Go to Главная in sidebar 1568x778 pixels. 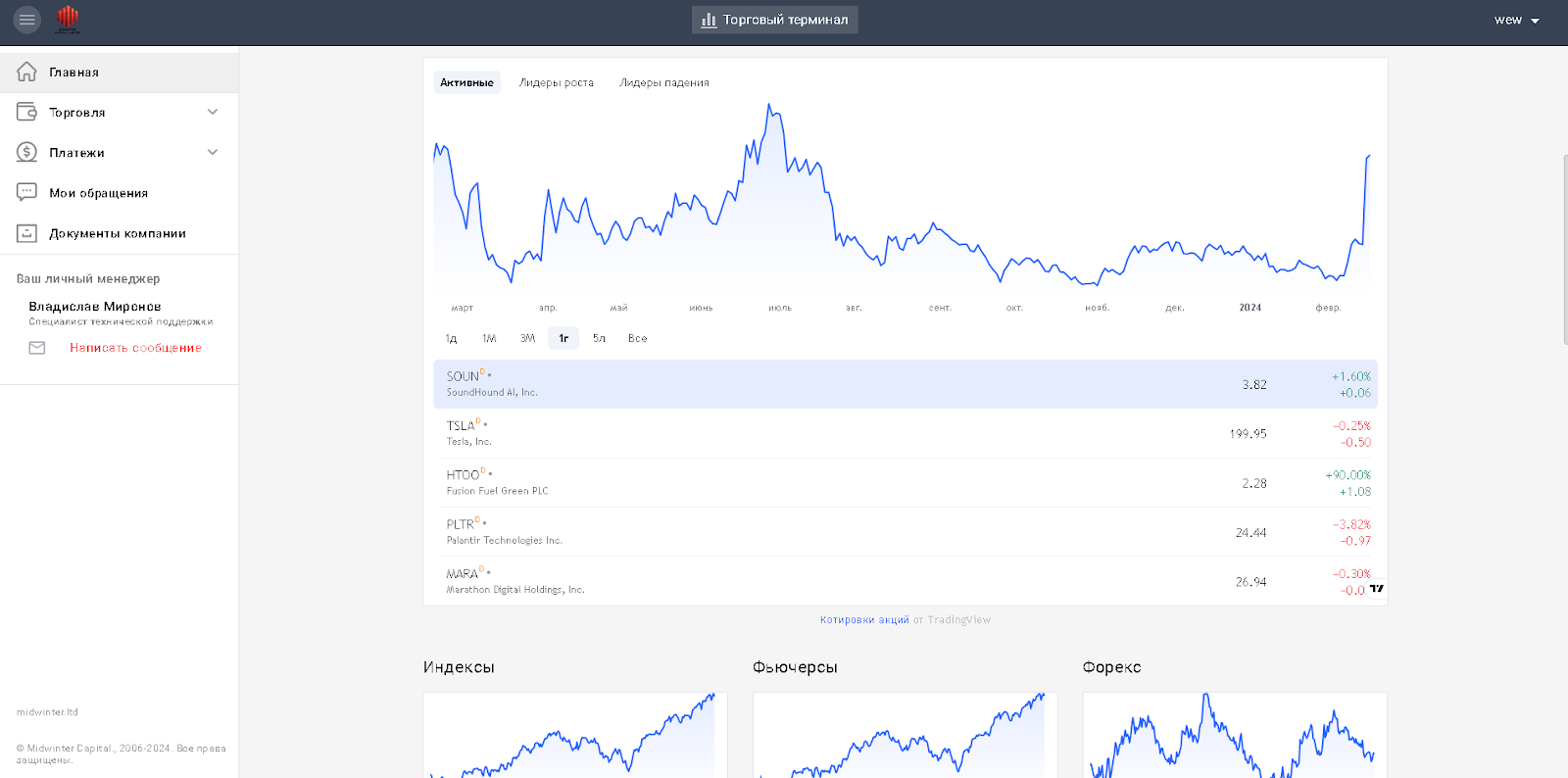click(x=120, y=73)
